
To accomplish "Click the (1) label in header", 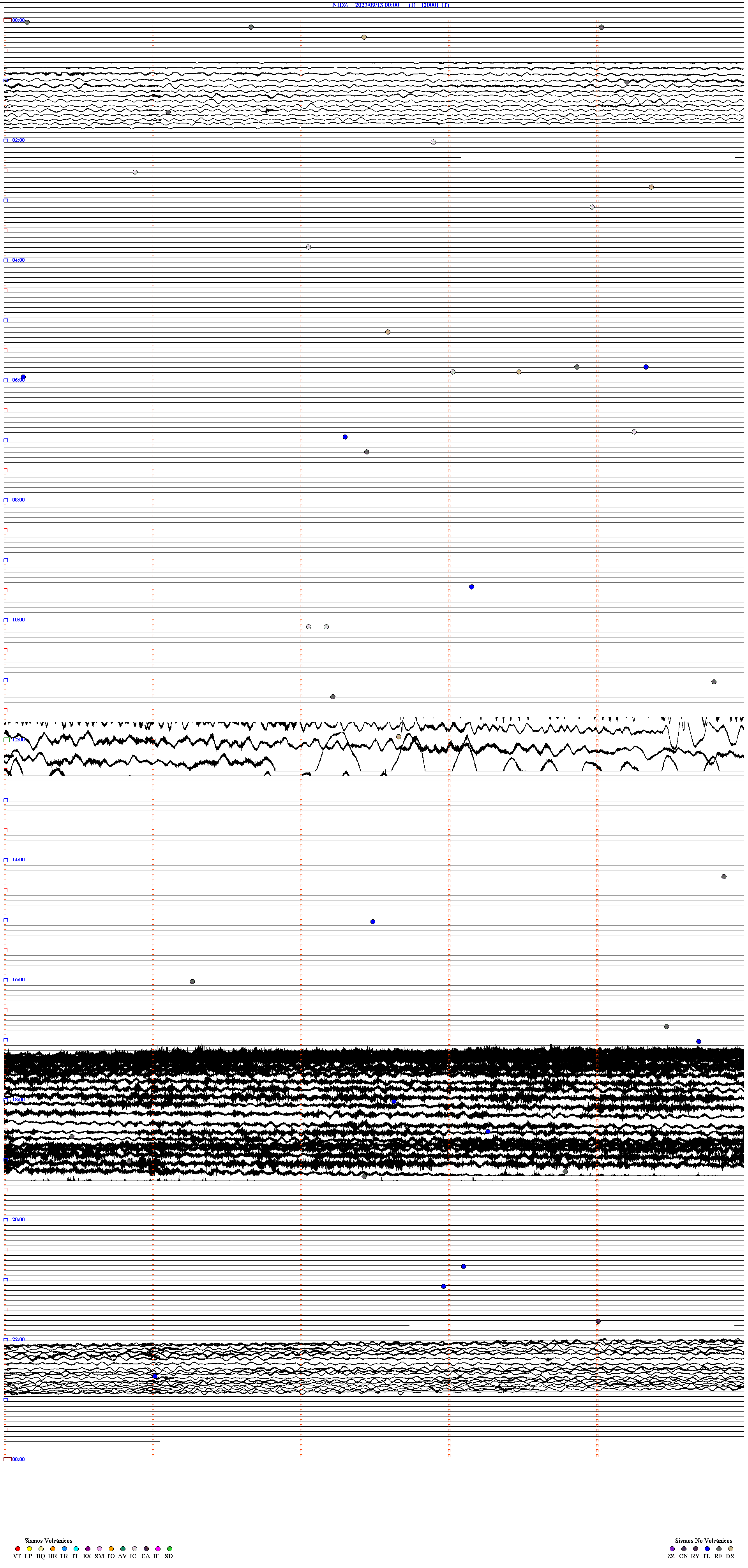I will (413, 5).
